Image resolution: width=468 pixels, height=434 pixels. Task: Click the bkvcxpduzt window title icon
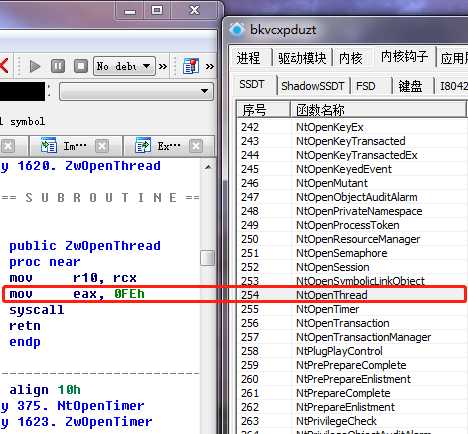237,30
